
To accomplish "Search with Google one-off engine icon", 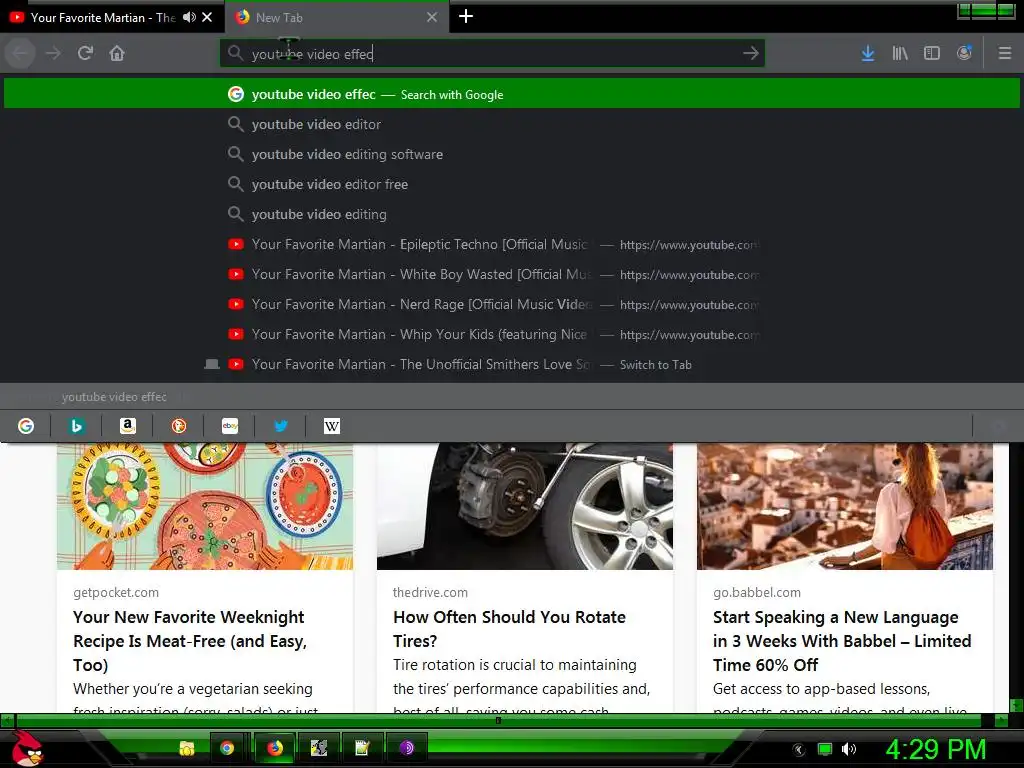I will pyautogui.click(x=26, y=426).
